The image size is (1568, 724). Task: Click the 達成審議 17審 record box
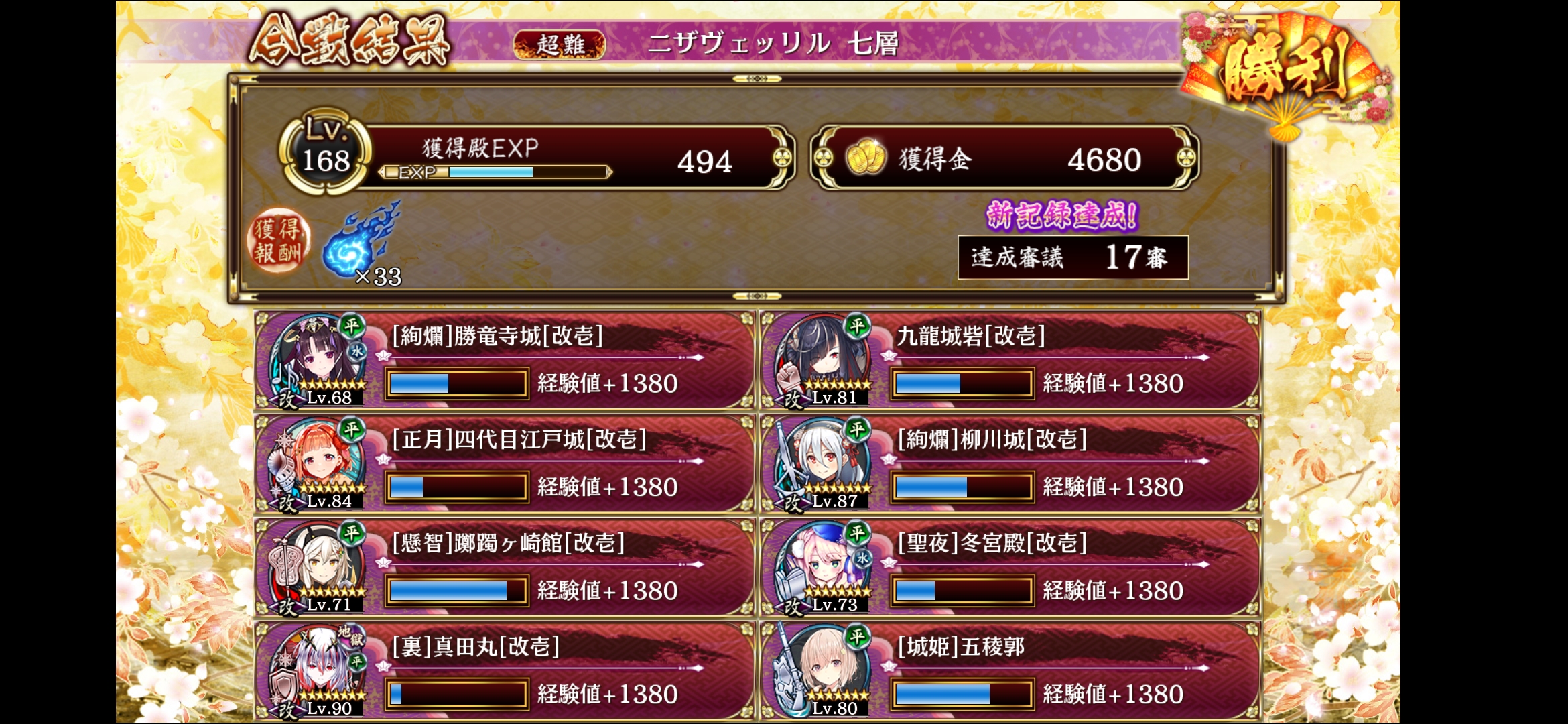pos(1073,257)
